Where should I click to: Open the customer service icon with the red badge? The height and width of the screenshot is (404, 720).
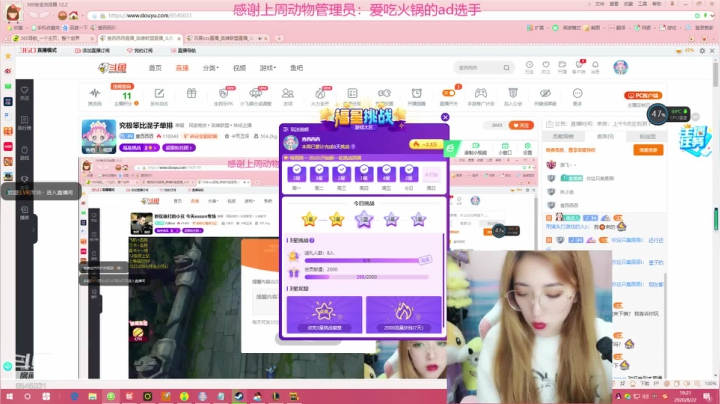(x=579, y=67)
